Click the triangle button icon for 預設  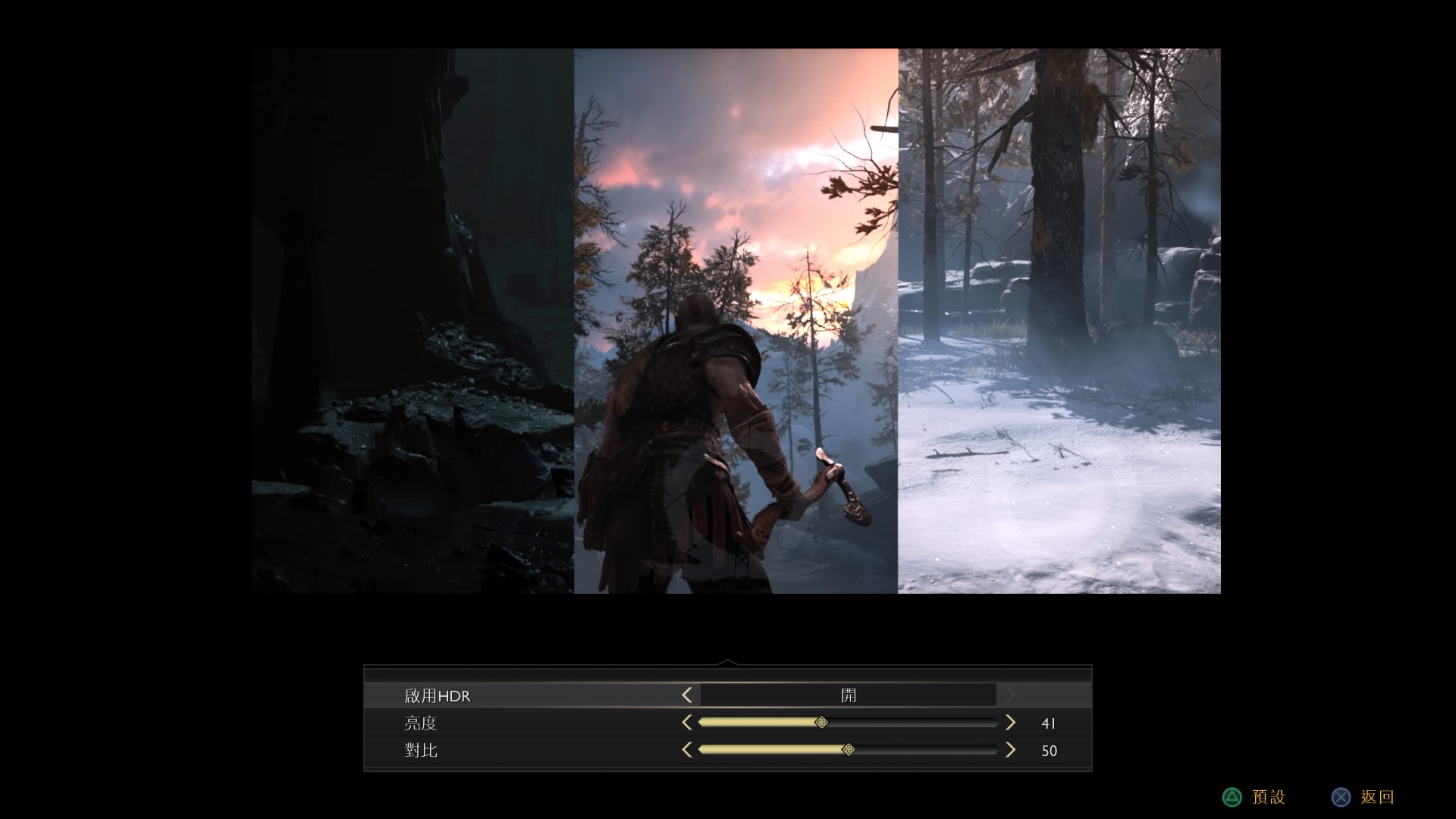(x=1232, y=797)
